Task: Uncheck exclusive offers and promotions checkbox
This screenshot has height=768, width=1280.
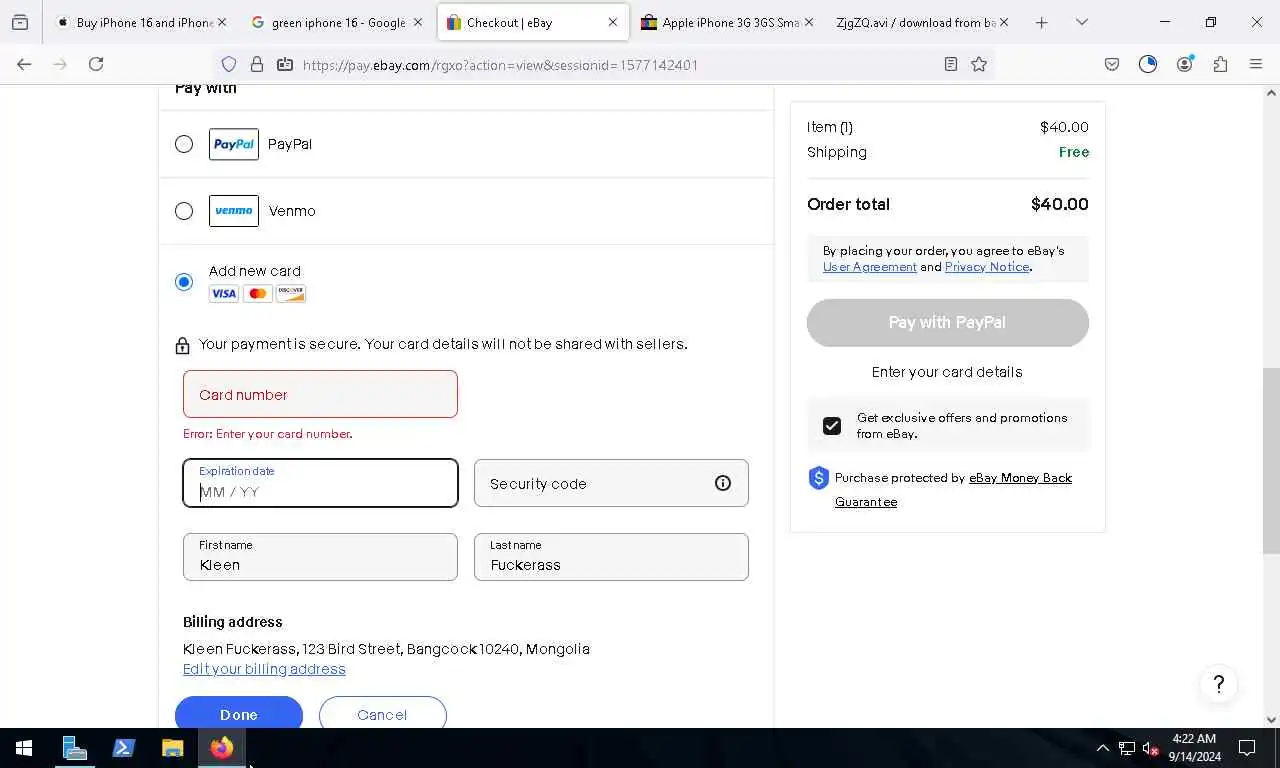Action: (832, 426)
